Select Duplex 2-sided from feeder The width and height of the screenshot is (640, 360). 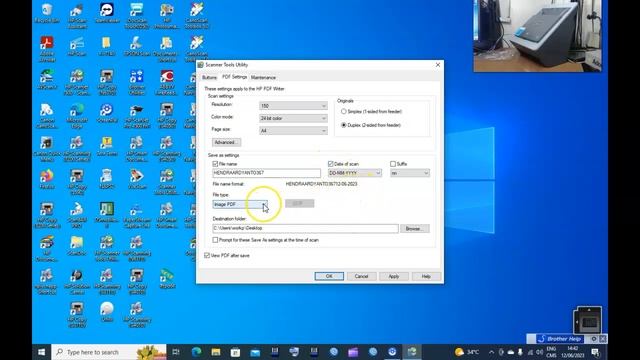tap(344, 125)
